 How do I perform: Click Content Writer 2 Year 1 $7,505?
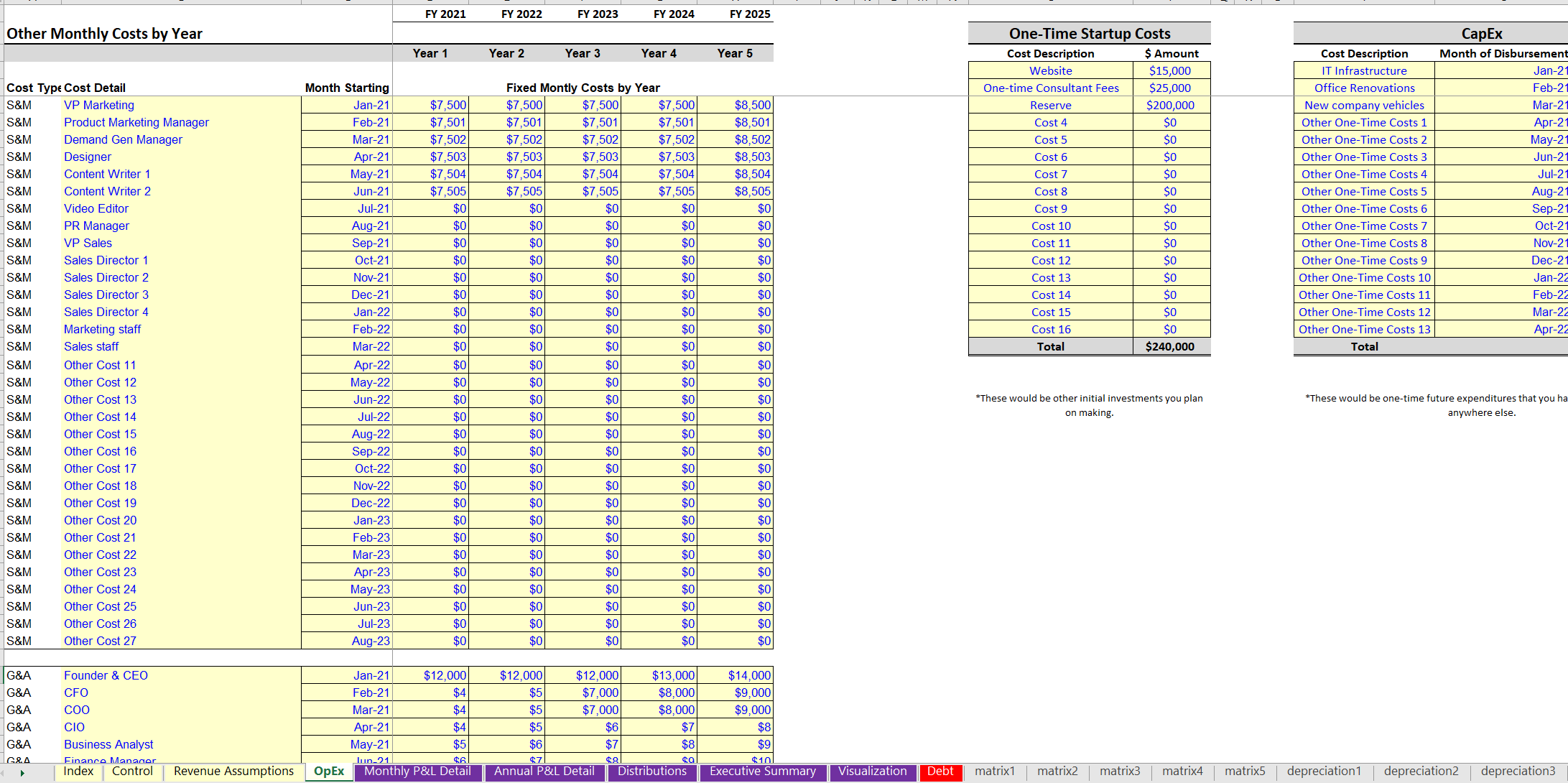tap(431, 191)
